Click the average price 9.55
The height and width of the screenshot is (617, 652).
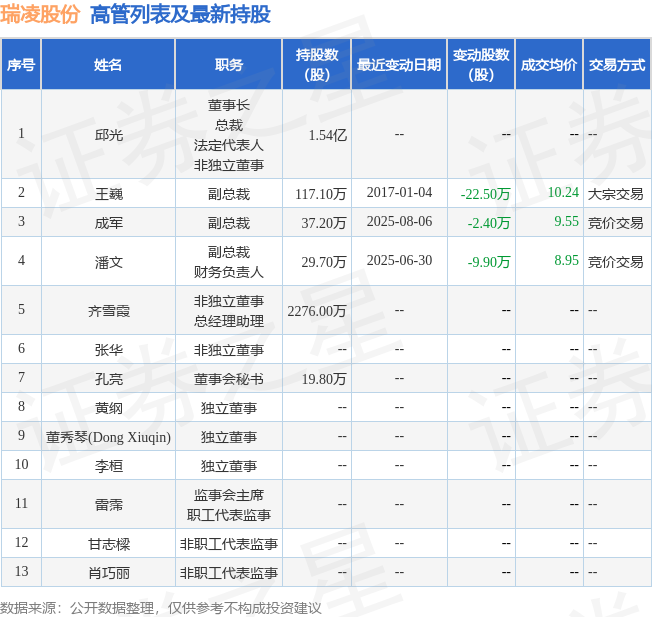tap(566, 221)
